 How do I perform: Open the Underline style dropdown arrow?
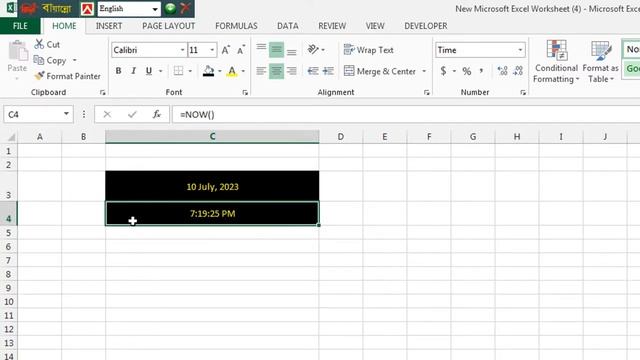tap(161, 71)
